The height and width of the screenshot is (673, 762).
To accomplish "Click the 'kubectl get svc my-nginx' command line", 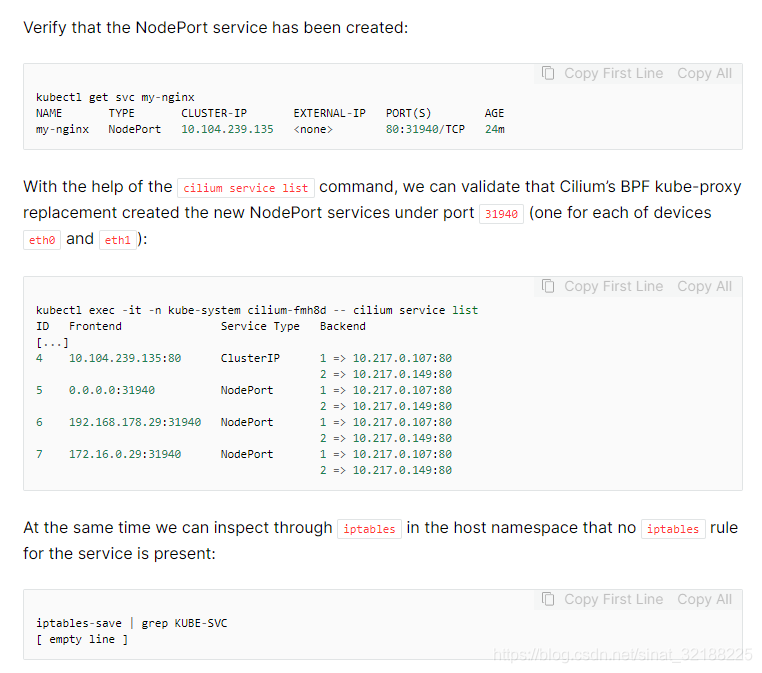I will tap(115, 97).
